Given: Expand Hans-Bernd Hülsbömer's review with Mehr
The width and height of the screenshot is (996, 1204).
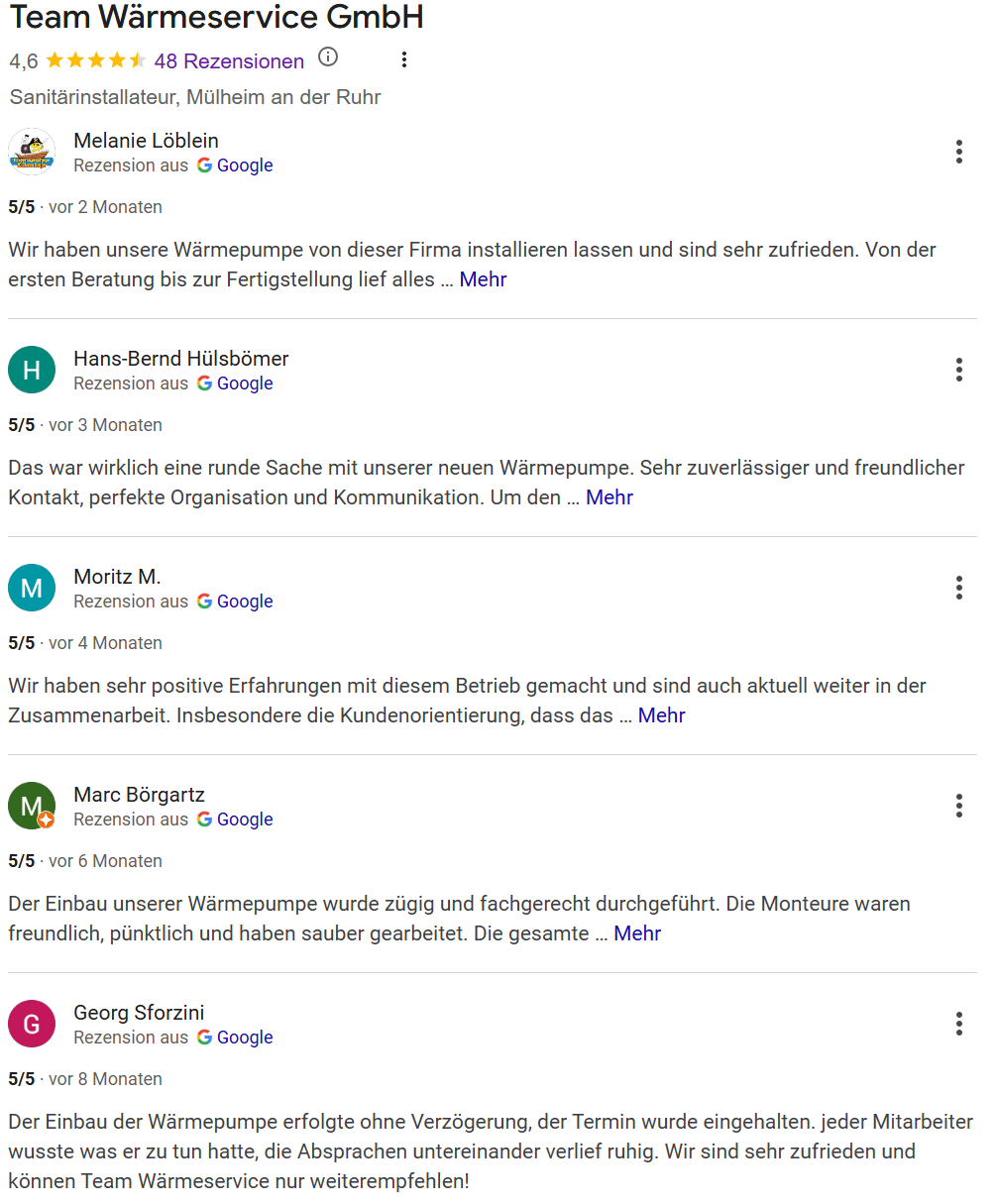Looking at the screenshot, I should pyautogui.click(x=609, y=497).
